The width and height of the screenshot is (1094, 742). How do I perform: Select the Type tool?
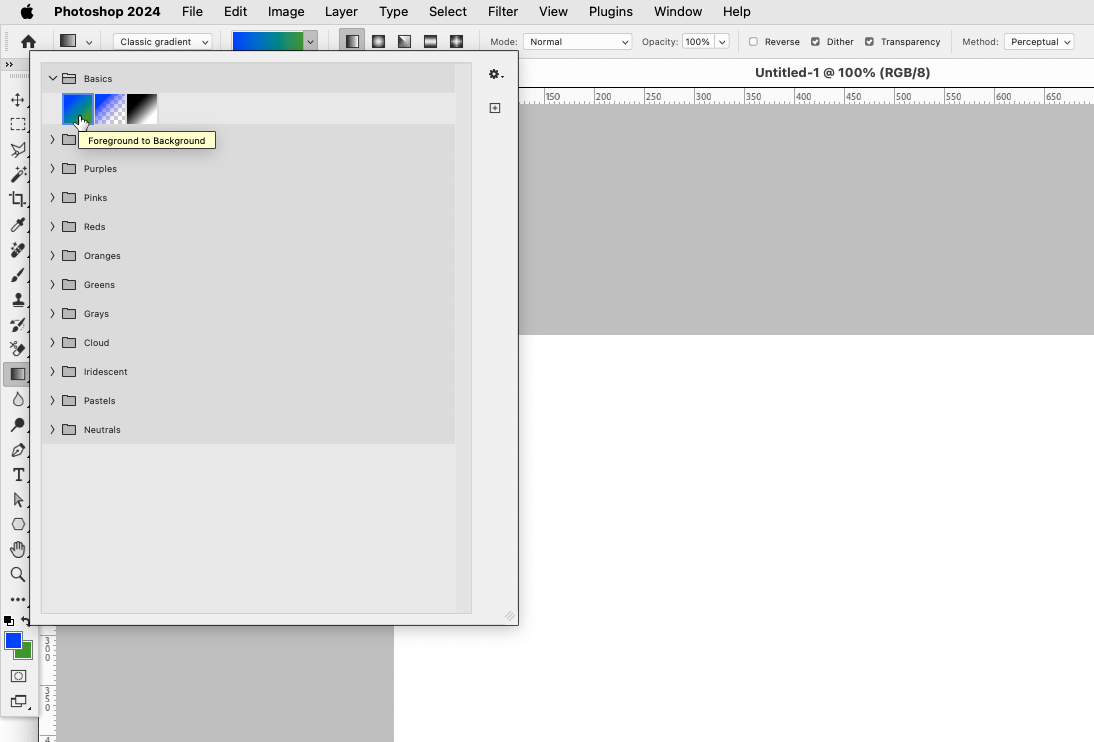coord(18,475)
